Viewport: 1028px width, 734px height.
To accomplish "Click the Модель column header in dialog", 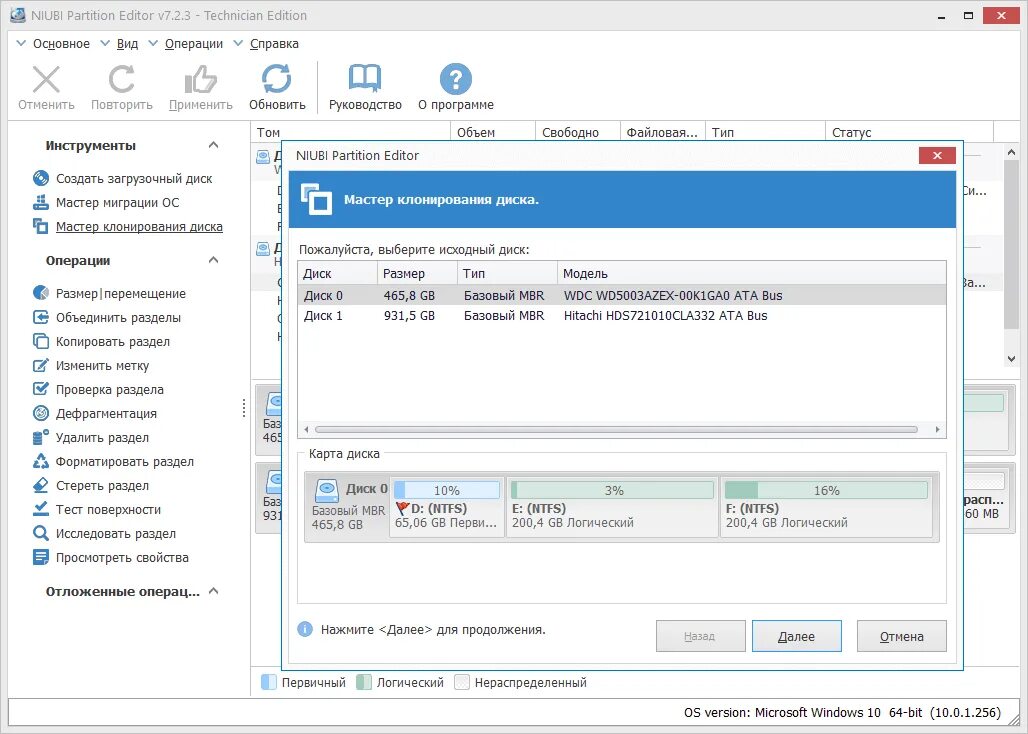I will (751, 273).
